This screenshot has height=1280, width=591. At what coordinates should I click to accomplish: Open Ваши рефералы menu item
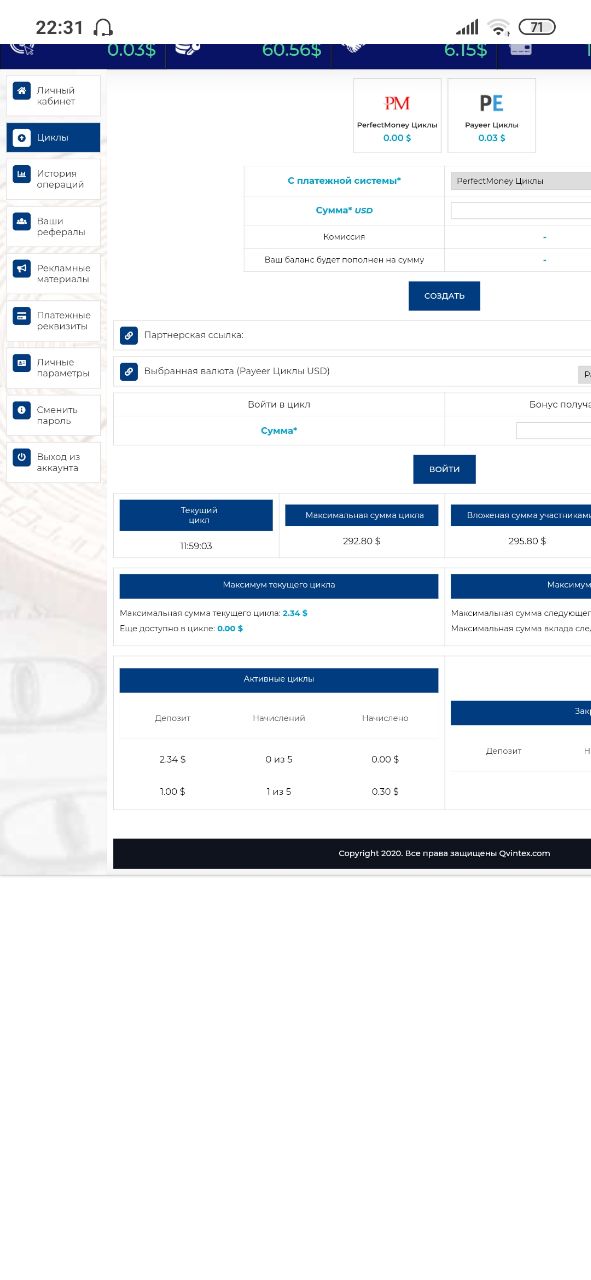(53, 226)
